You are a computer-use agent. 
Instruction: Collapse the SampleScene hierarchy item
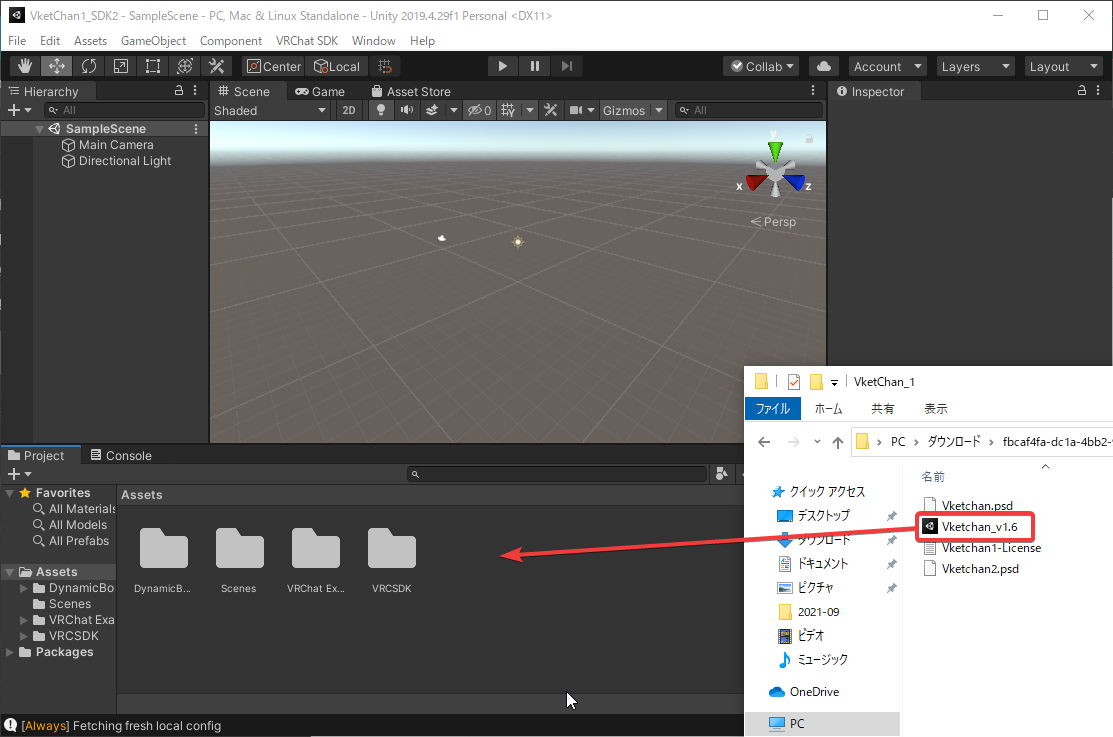(39, 128)
